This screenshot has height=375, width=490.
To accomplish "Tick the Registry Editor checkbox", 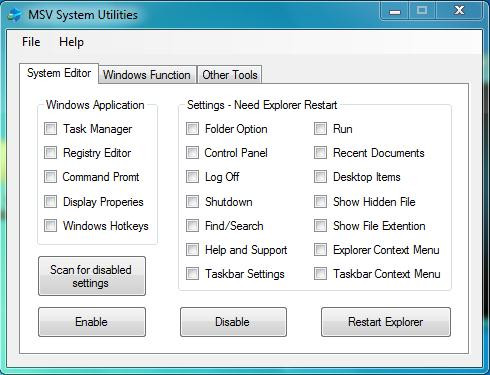I will [51, 153].
